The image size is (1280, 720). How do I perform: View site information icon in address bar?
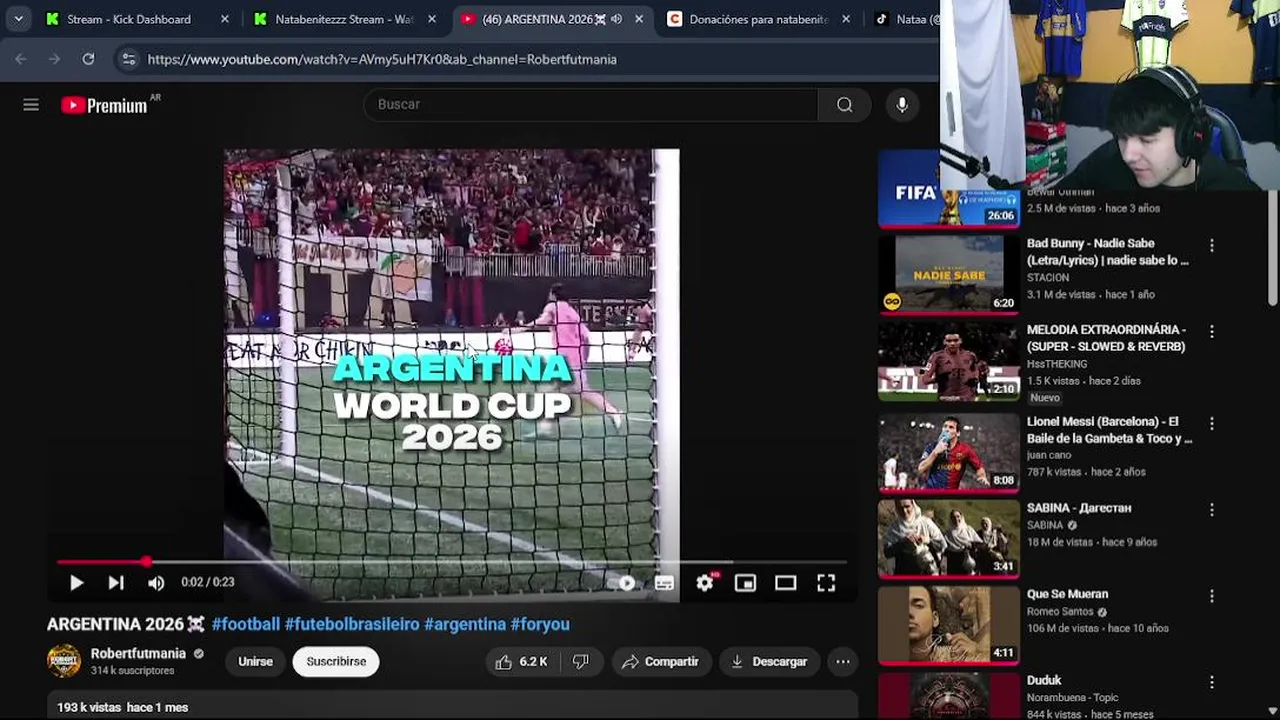[128, 60]
